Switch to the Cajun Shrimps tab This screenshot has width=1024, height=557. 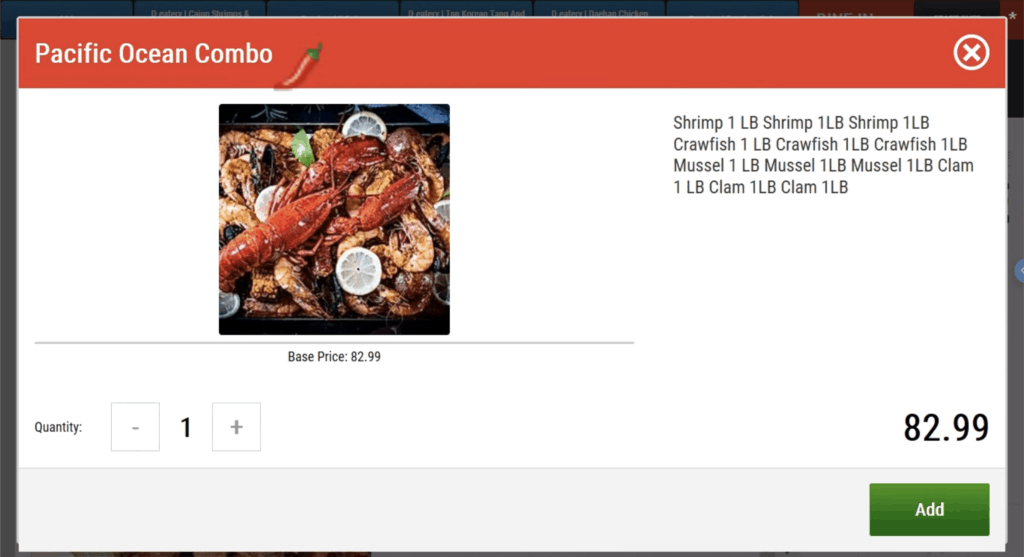click(200, 10)
